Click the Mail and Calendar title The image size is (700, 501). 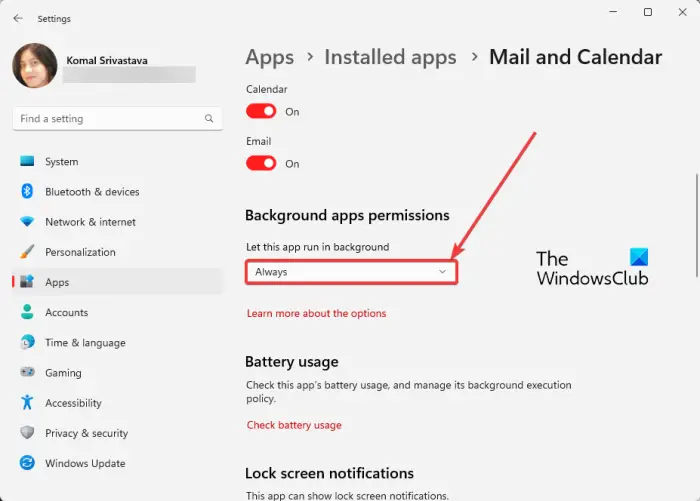point(575,57)
